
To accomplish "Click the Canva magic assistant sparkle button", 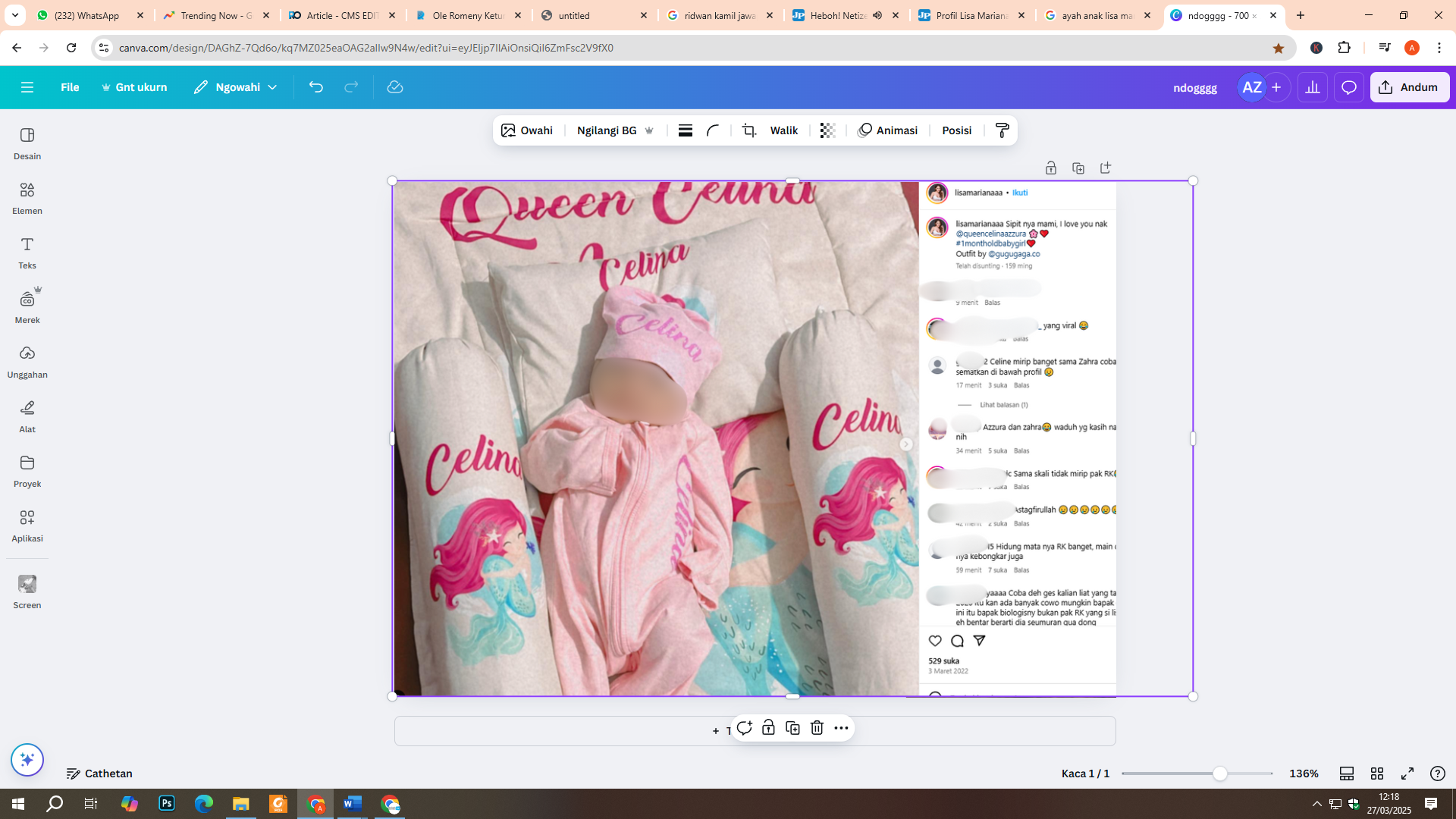I will tap(27, 760).
